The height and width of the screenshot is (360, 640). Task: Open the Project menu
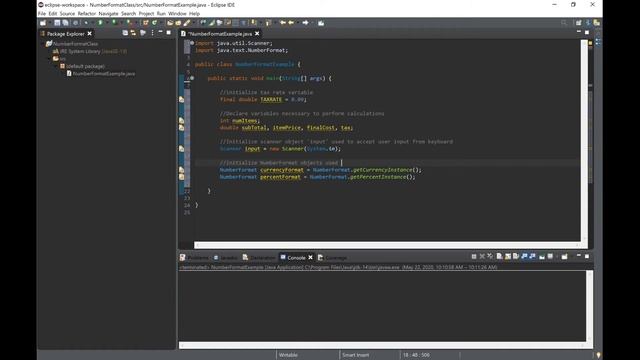click(146, 13)
